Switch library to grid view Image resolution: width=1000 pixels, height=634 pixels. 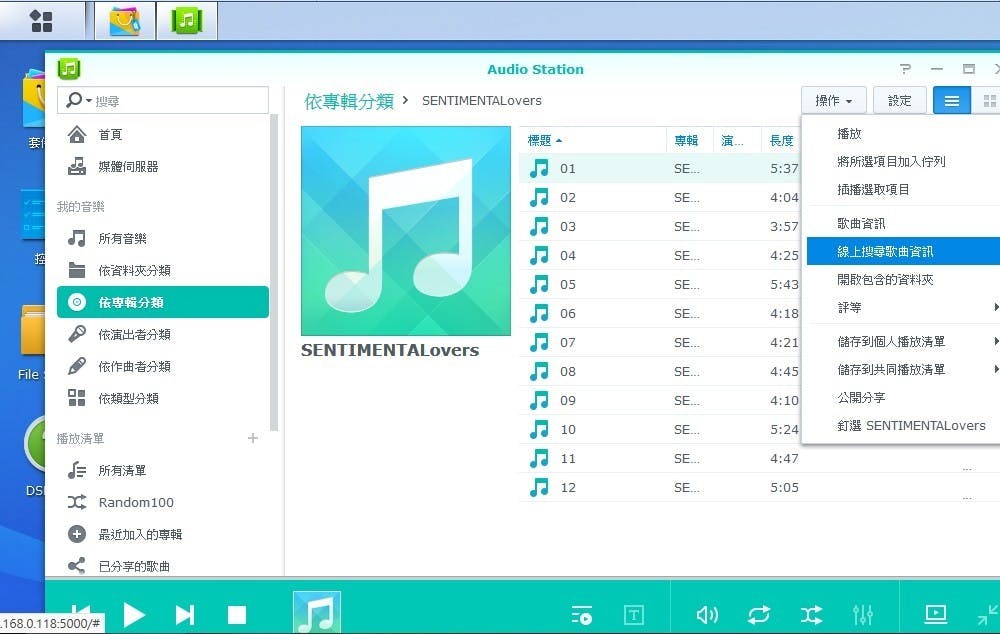[990, 100]
